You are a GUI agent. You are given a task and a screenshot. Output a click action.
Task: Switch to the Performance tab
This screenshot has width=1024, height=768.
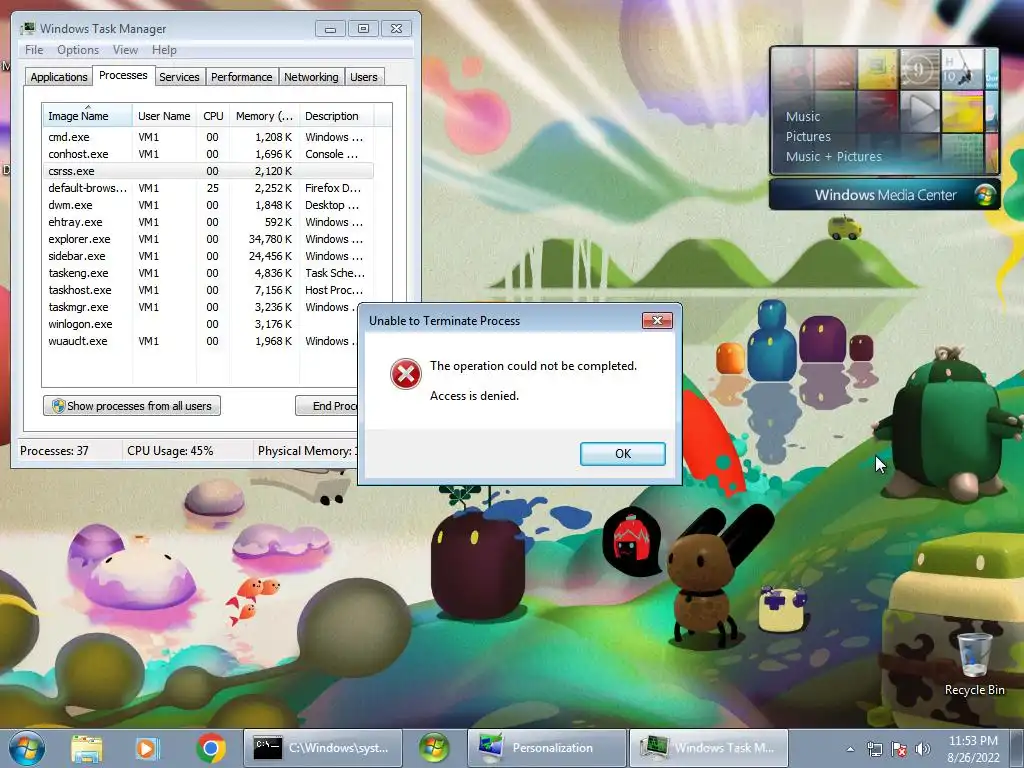[242, 76]
